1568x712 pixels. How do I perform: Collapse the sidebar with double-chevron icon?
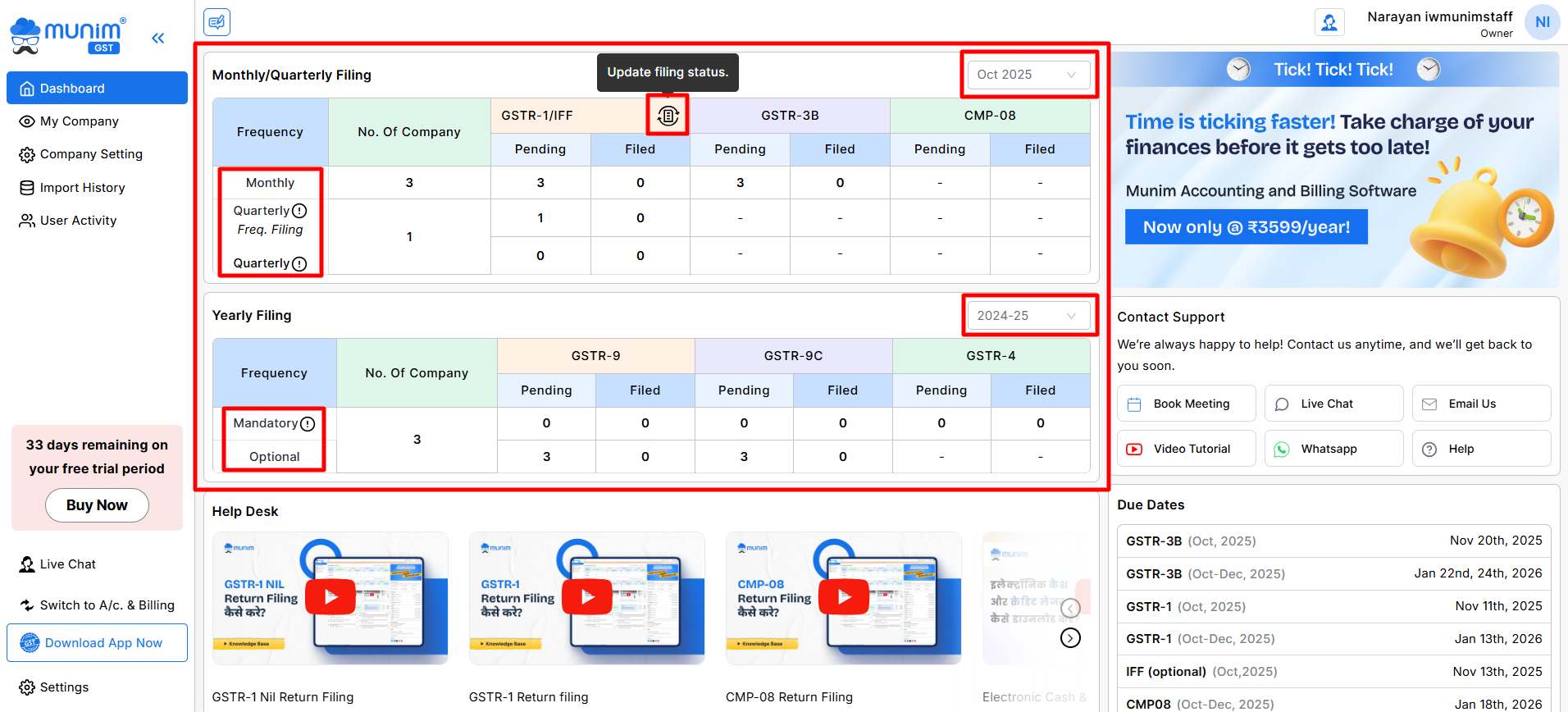158,38
